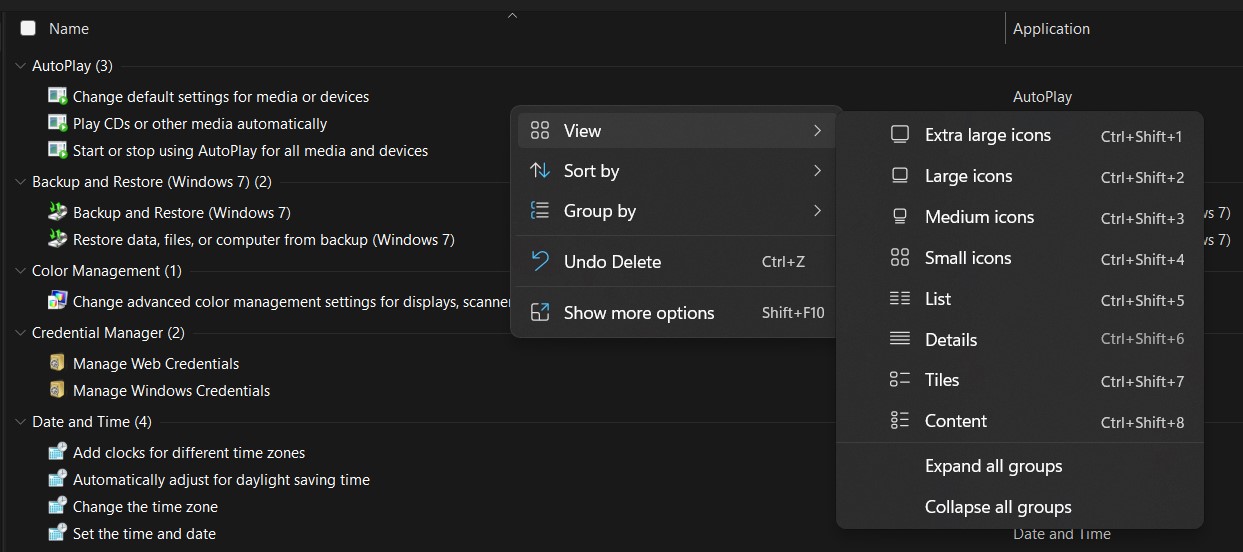Click the Backup and Restore item icon
This screenshot has width=1243, height=552.
click(57, 212)
